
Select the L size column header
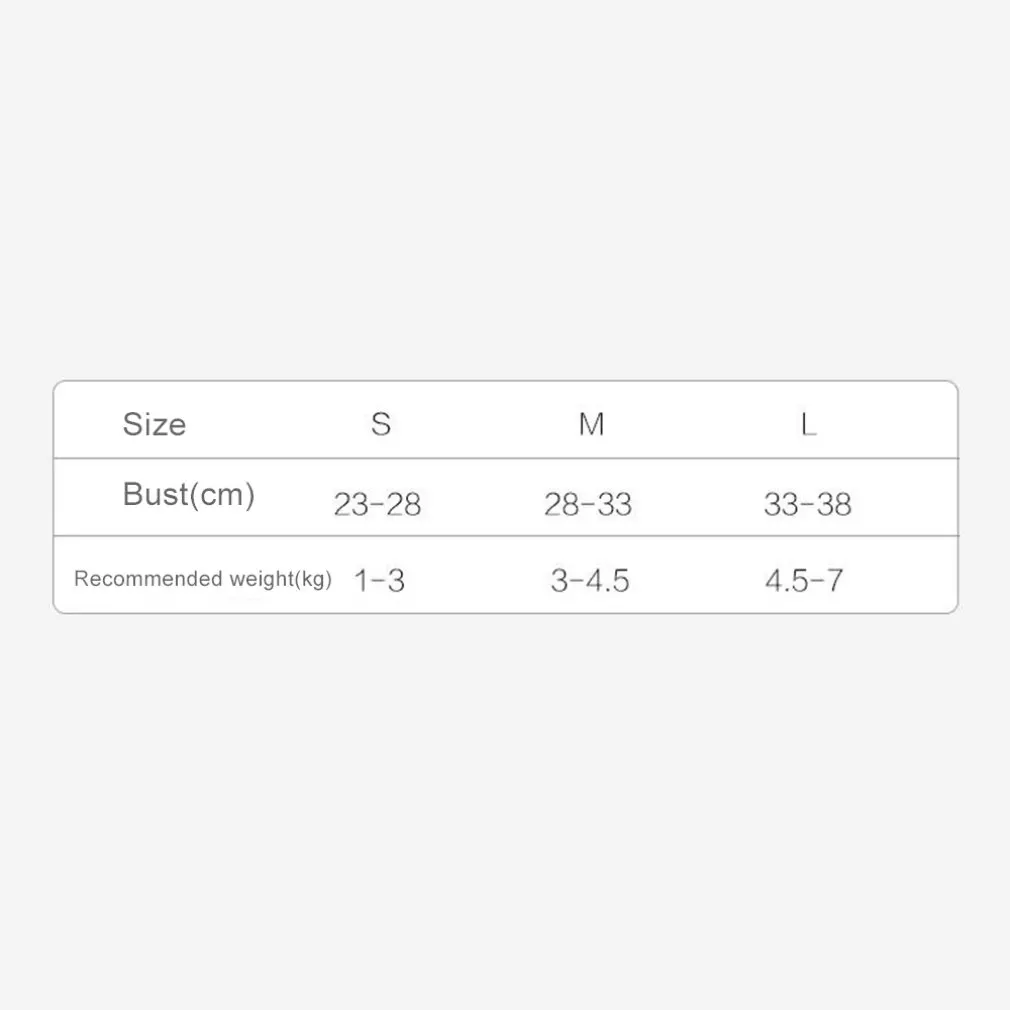pyautogui.click(x=808, y=424)
